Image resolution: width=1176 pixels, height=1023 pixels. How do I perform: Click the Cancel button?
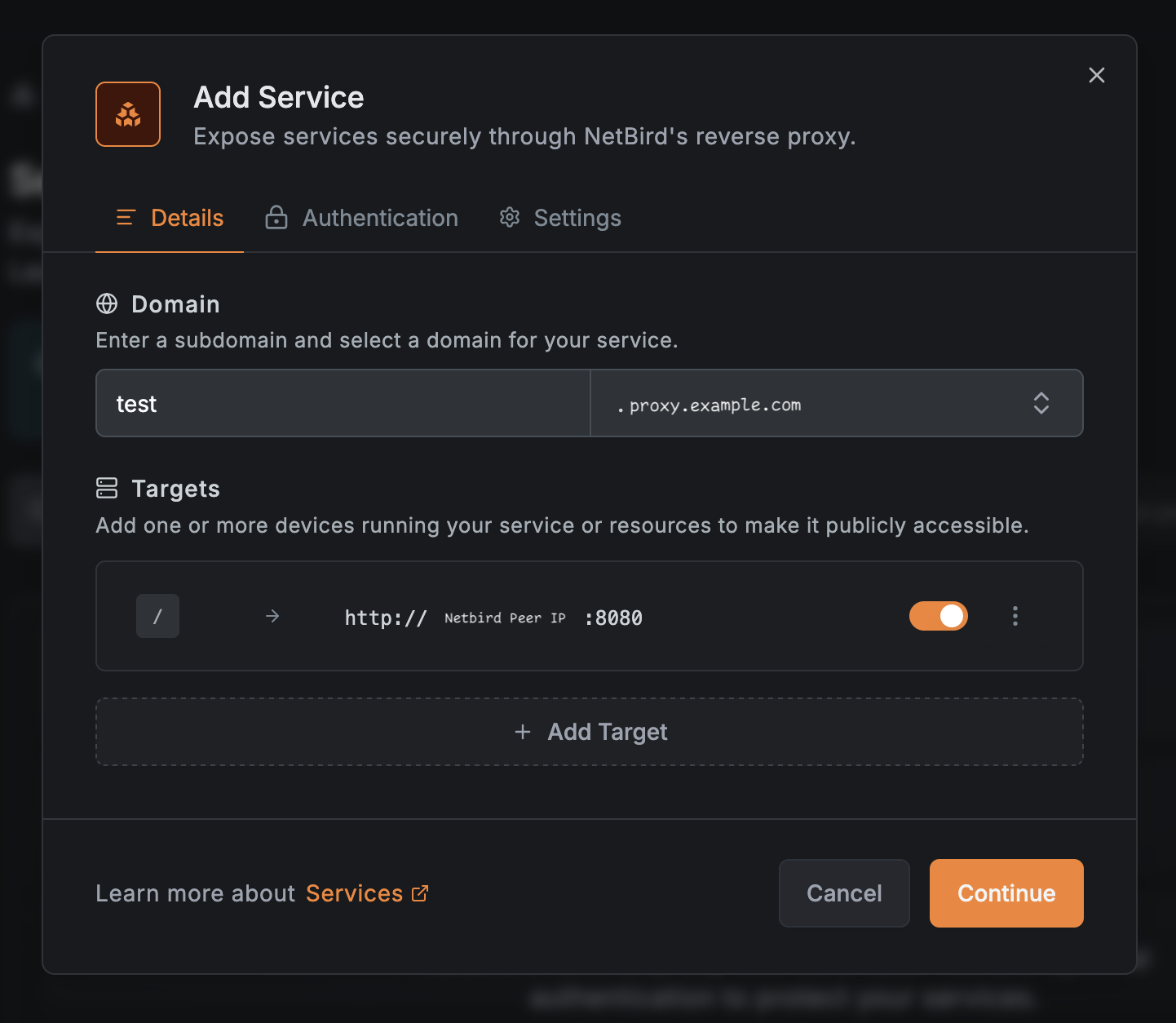(843, 893)
